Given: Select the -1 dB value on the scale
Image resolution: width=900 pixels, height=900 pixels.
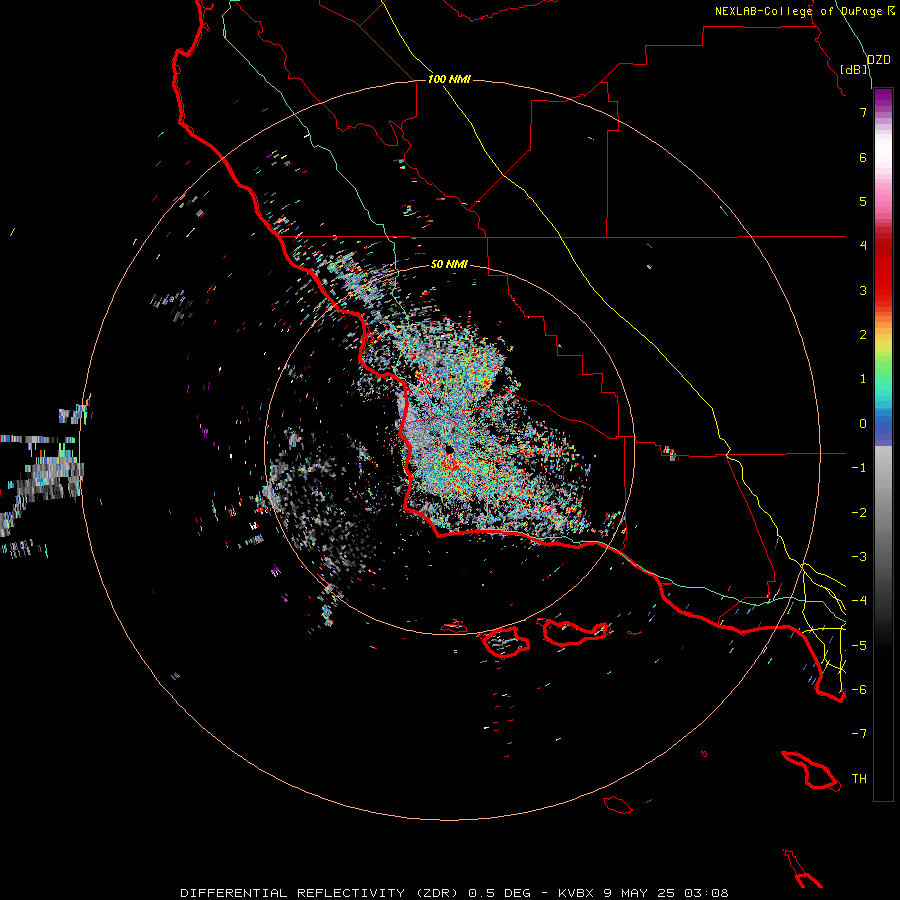Looking at the screenshot, I should [x=859, y=468].
